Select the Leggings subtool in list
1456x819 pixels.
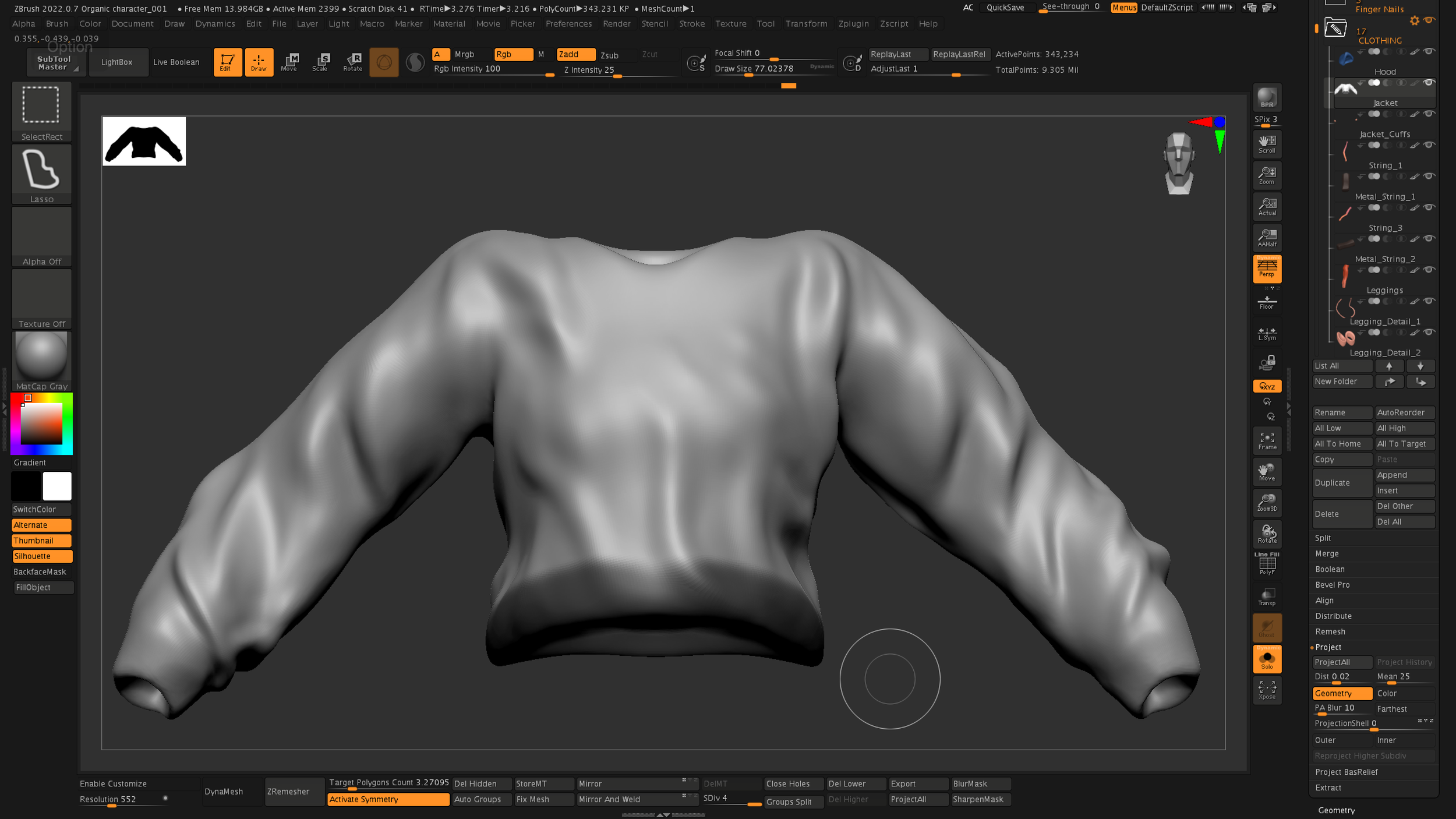click(1384, 290)
